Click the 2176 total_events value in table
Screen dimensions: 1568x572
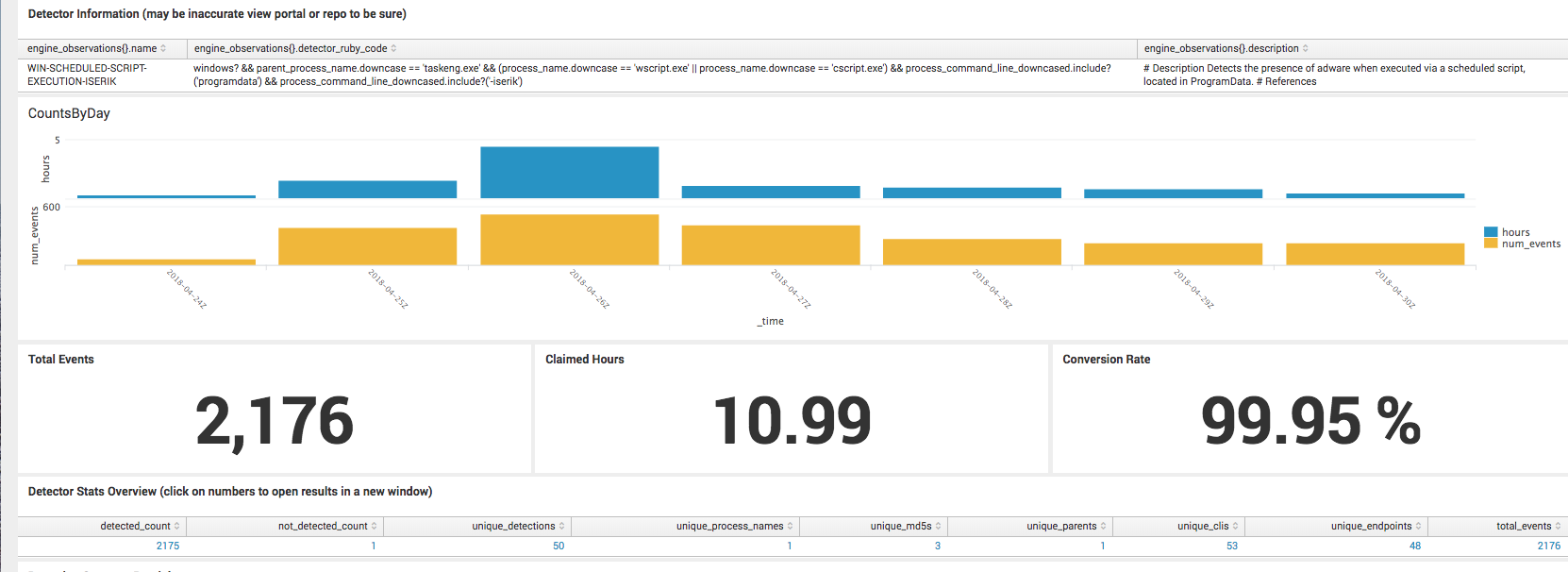point(1548,546)
